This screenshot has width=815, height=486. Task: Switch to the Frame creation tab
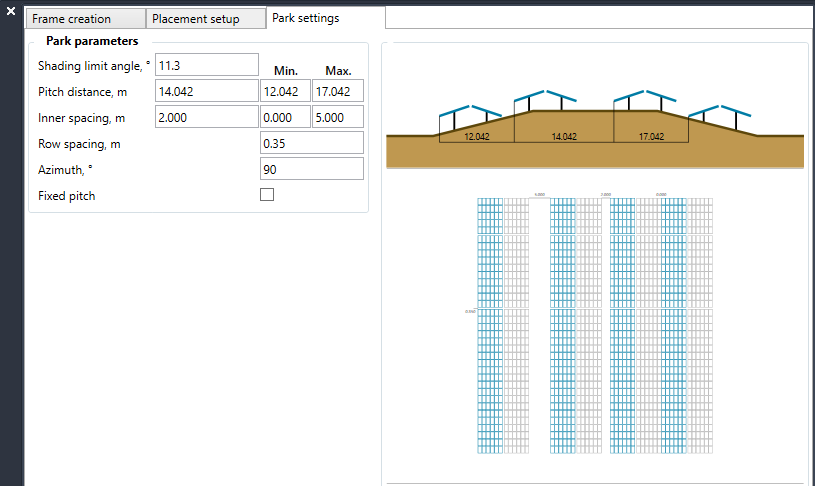[85, 19]
